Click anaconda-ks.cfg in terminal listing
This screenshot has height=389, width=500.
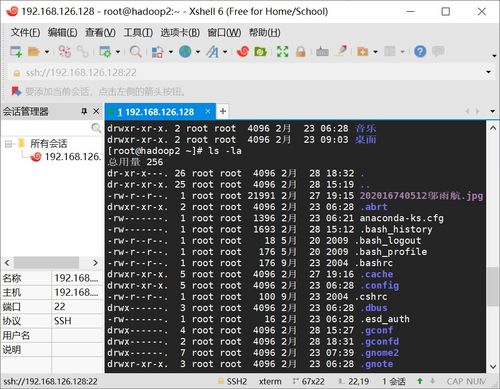point(401,218)
